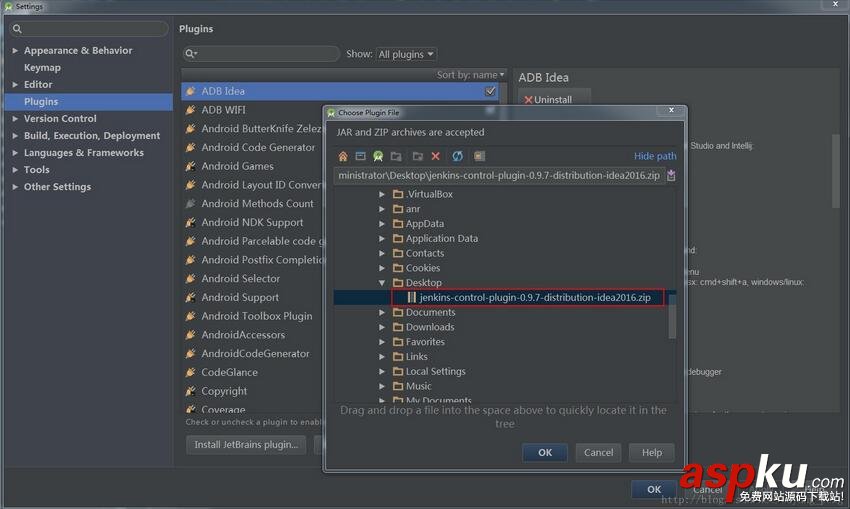Click the .VirtualBox folder icon

click(x=398, y=194)
